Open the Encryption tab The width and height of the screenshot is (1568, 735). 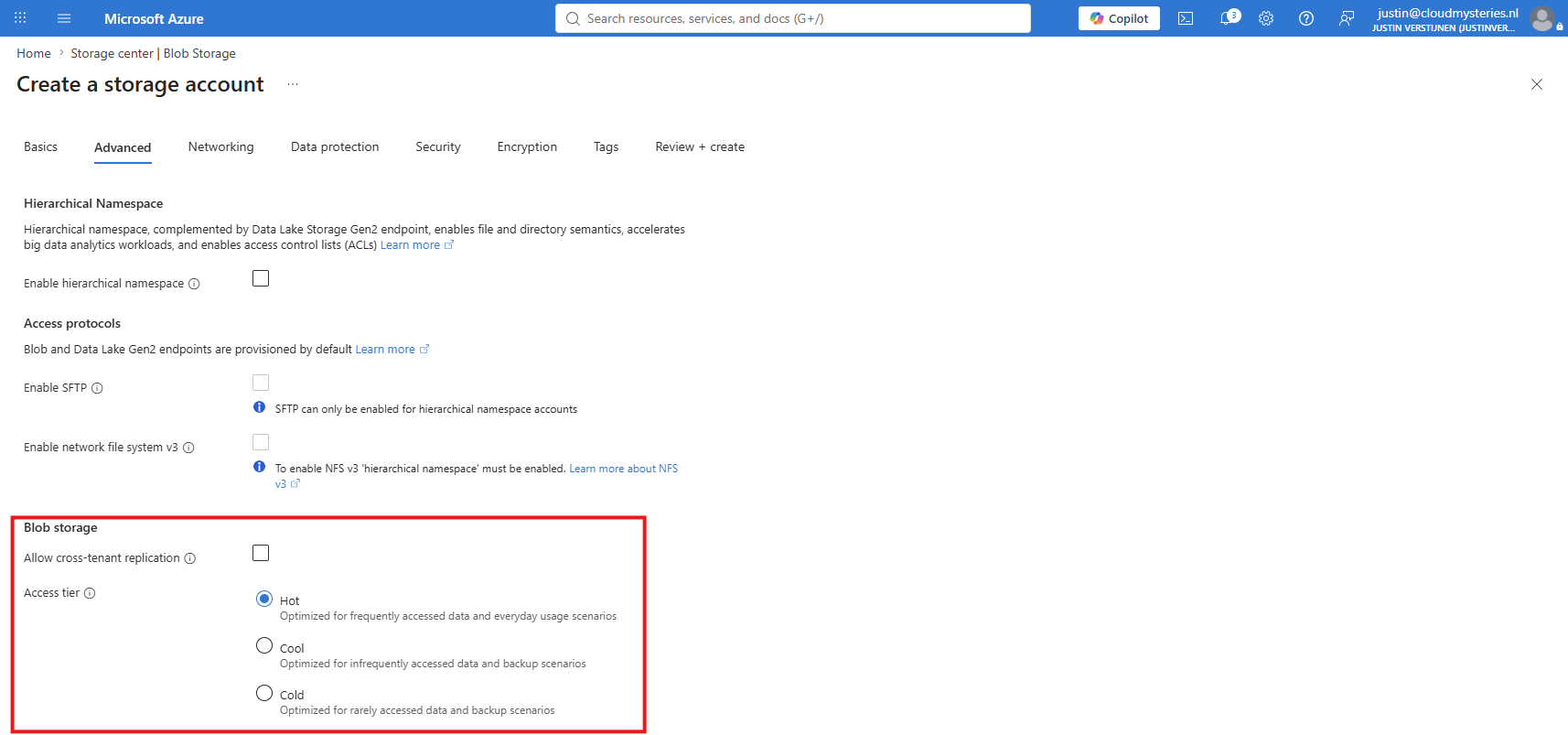point(527,146)
